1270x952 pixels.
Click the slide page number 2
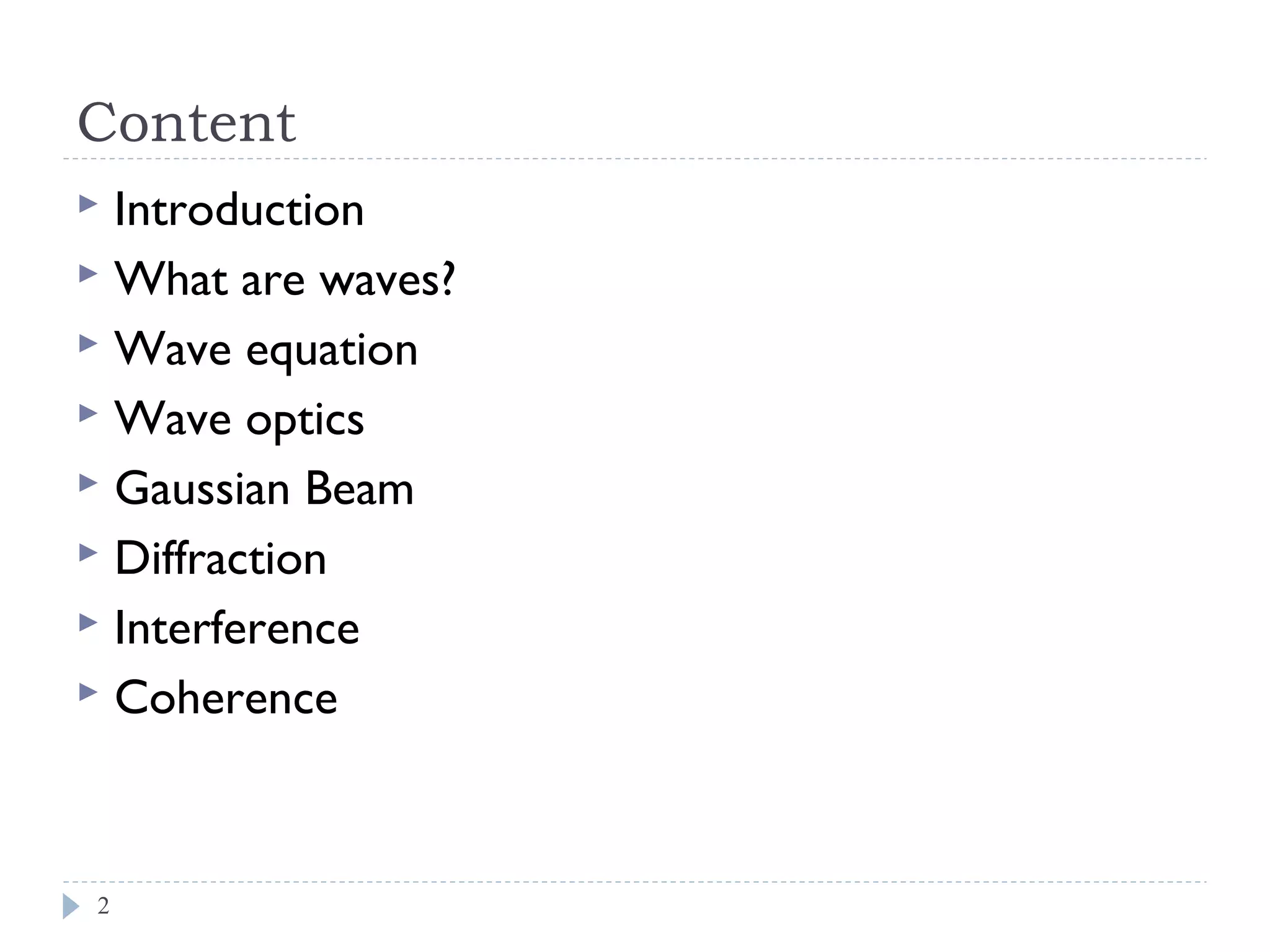(104, 906)
